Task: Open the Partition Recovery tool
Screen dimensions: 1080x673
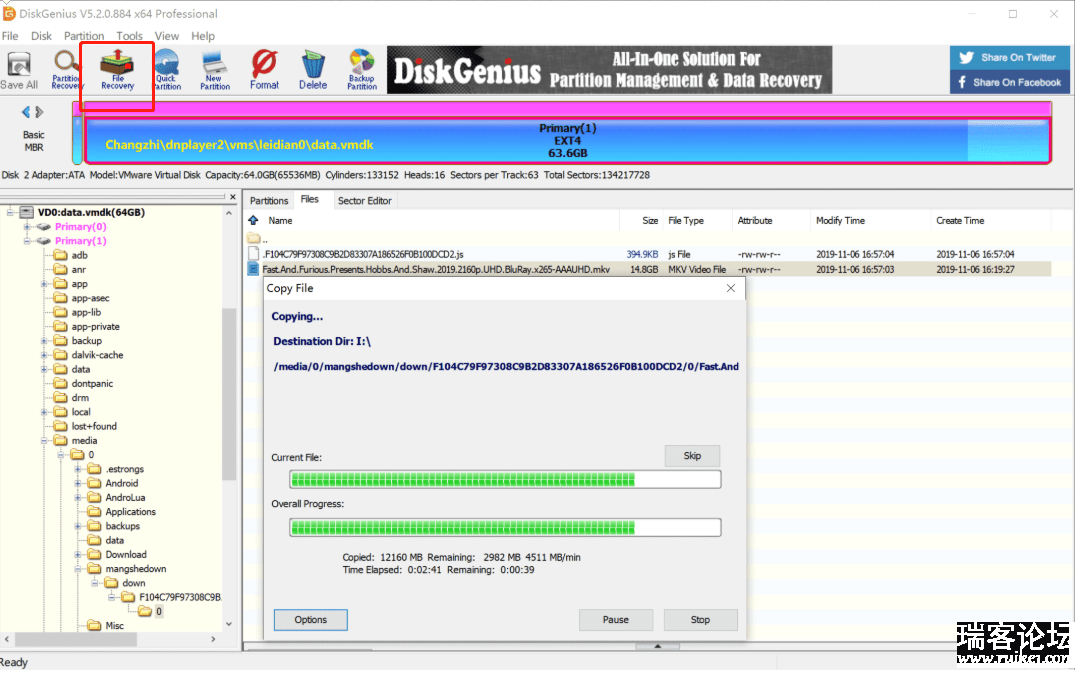Action: point(67,70)
